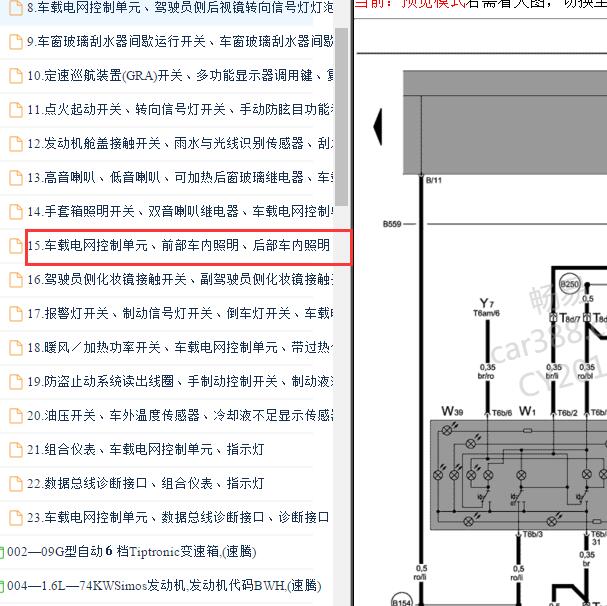Click the interior light module W39 W1 diagram
Screen dimensions: 607x606
click(x=519, y=475)
